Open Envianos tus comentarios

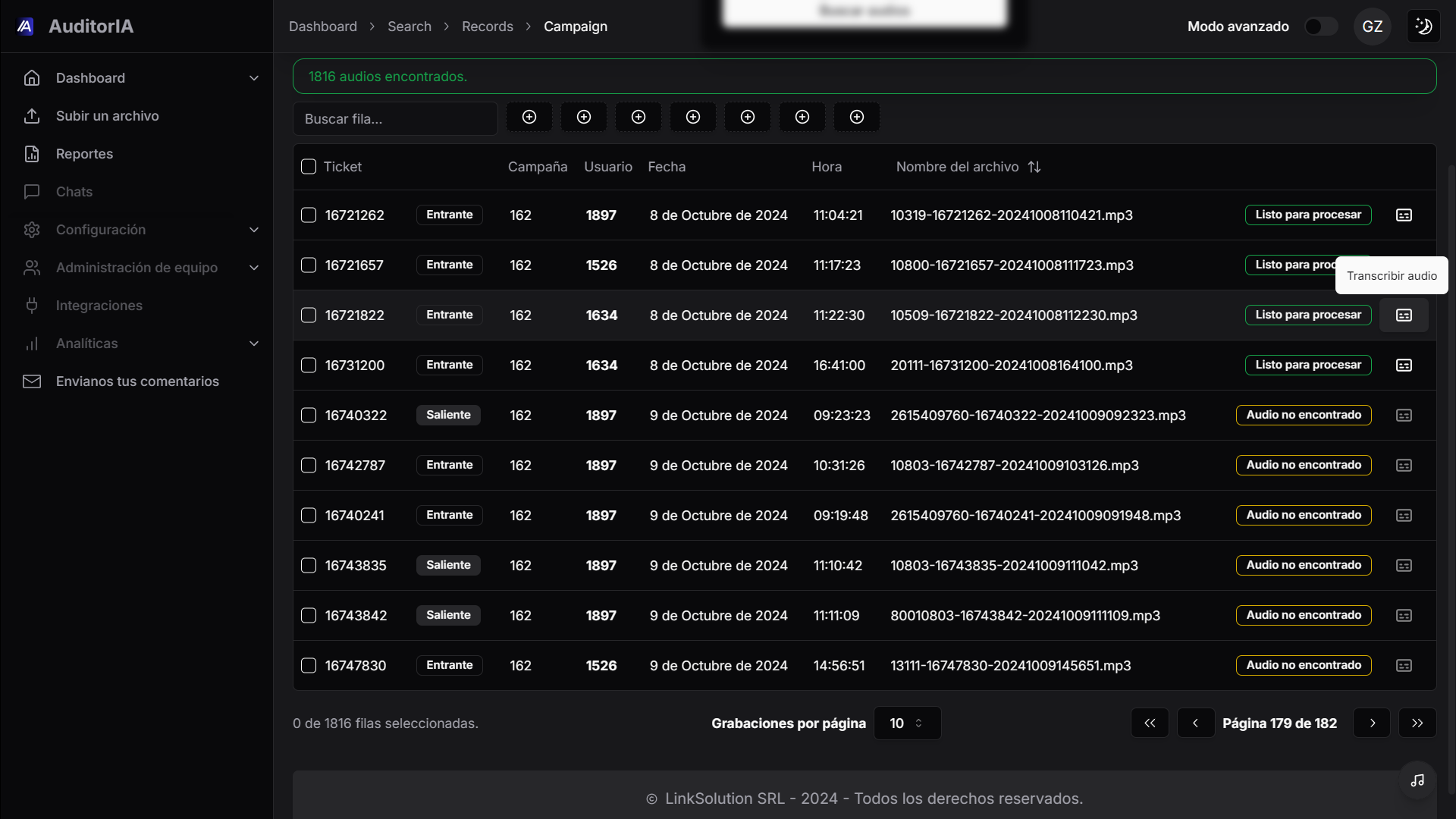coord(137,381)
